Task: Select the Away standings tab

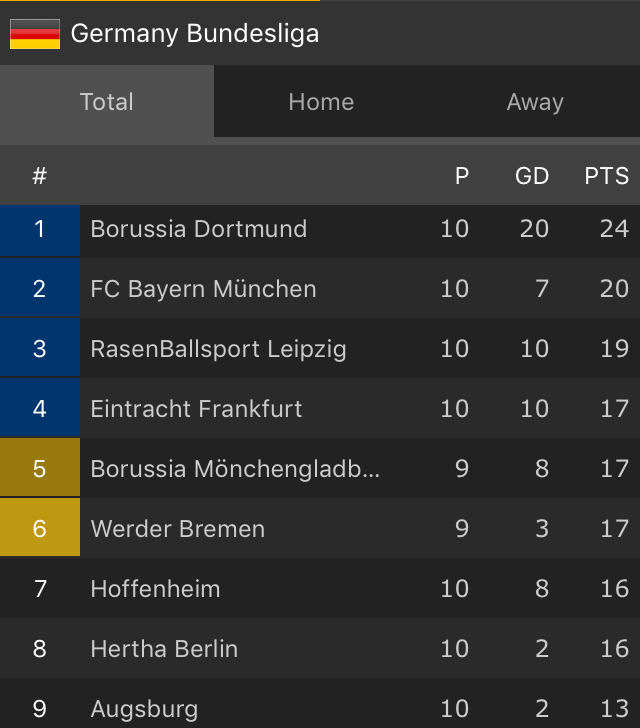Action: point(535,101)
